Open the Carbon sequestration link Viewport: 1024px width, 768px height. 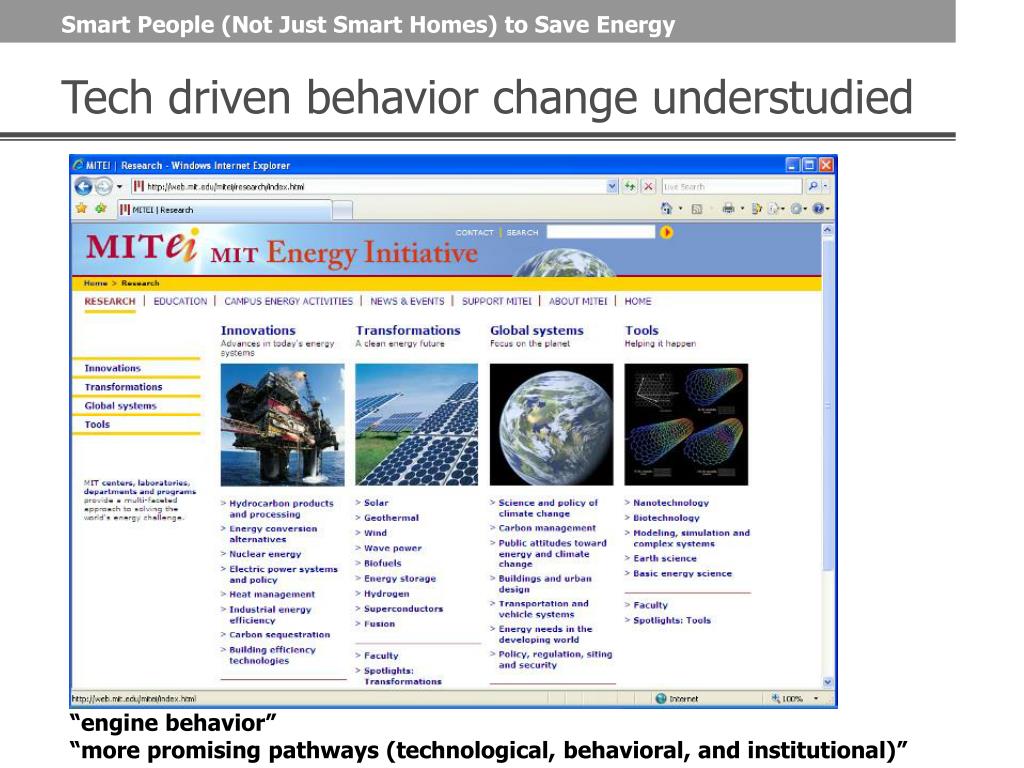[280, 635]
